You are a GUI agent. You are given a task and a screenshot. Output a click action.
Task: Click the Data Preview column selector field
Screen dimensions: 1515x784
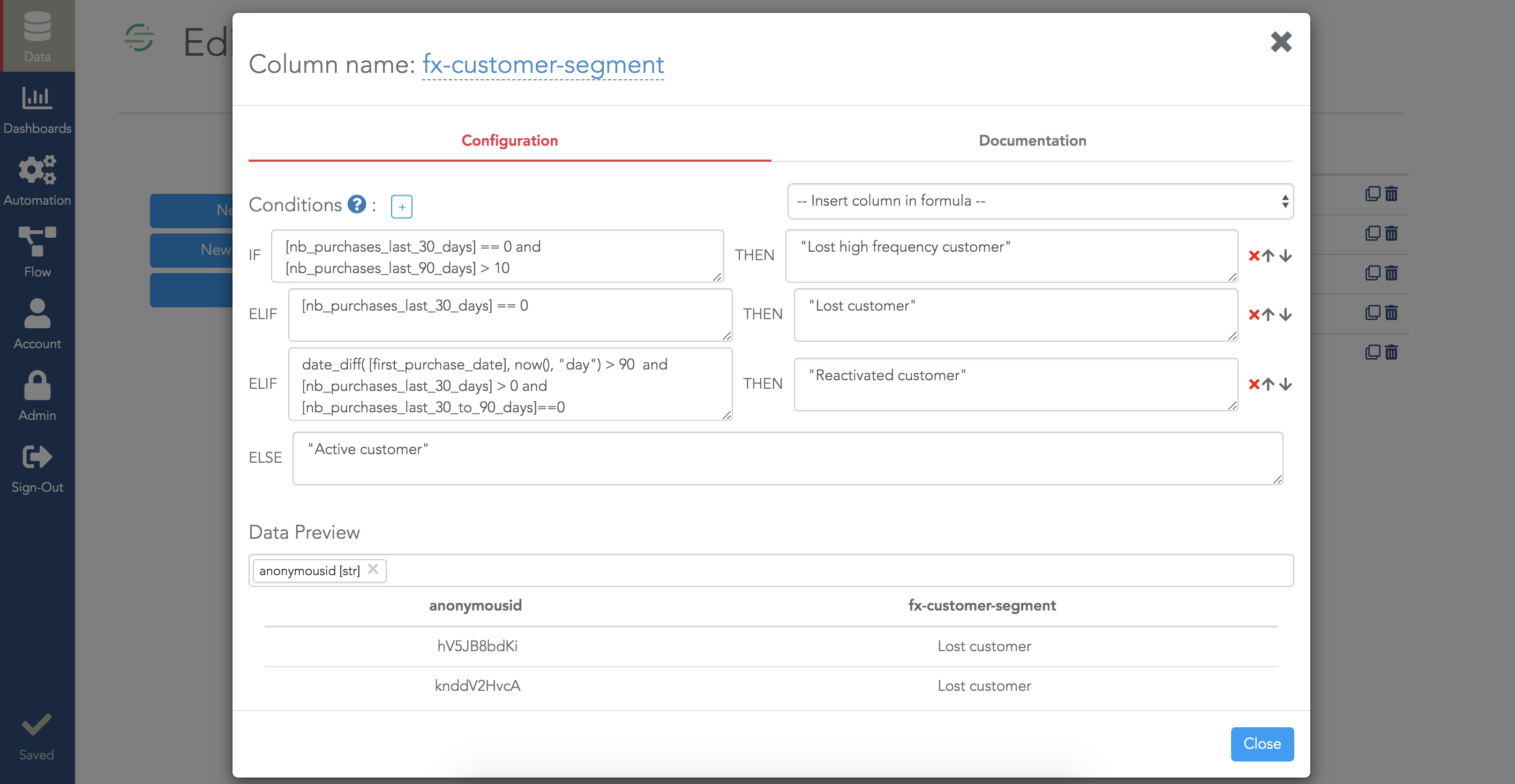point(771,570)
